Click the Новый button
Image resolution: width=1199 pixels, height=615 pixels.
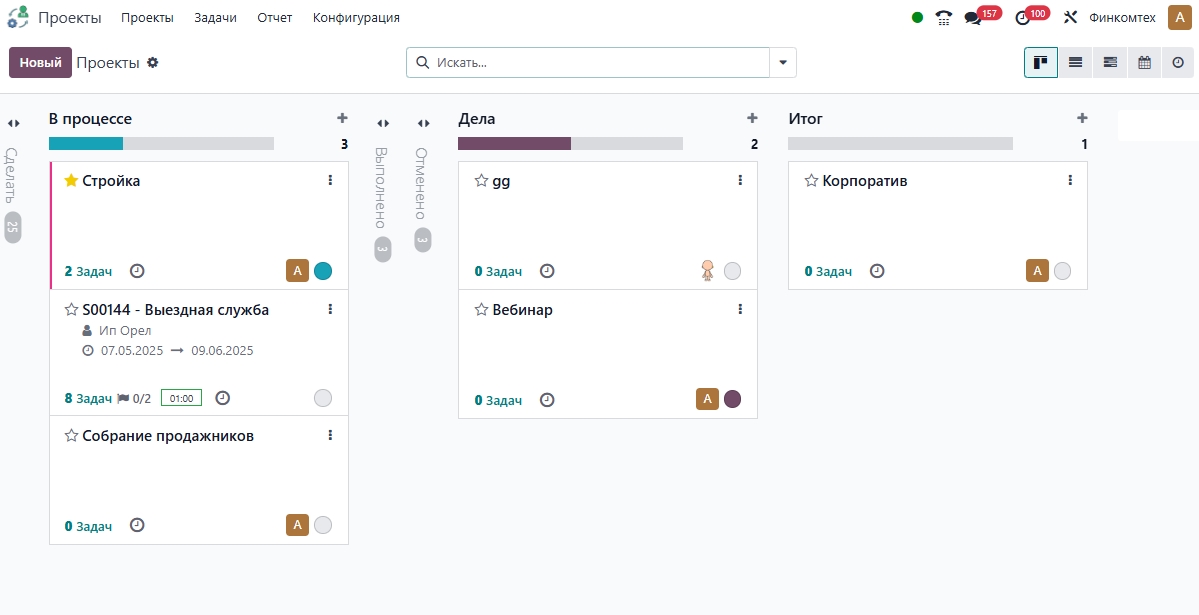click(x=40, y=63)
